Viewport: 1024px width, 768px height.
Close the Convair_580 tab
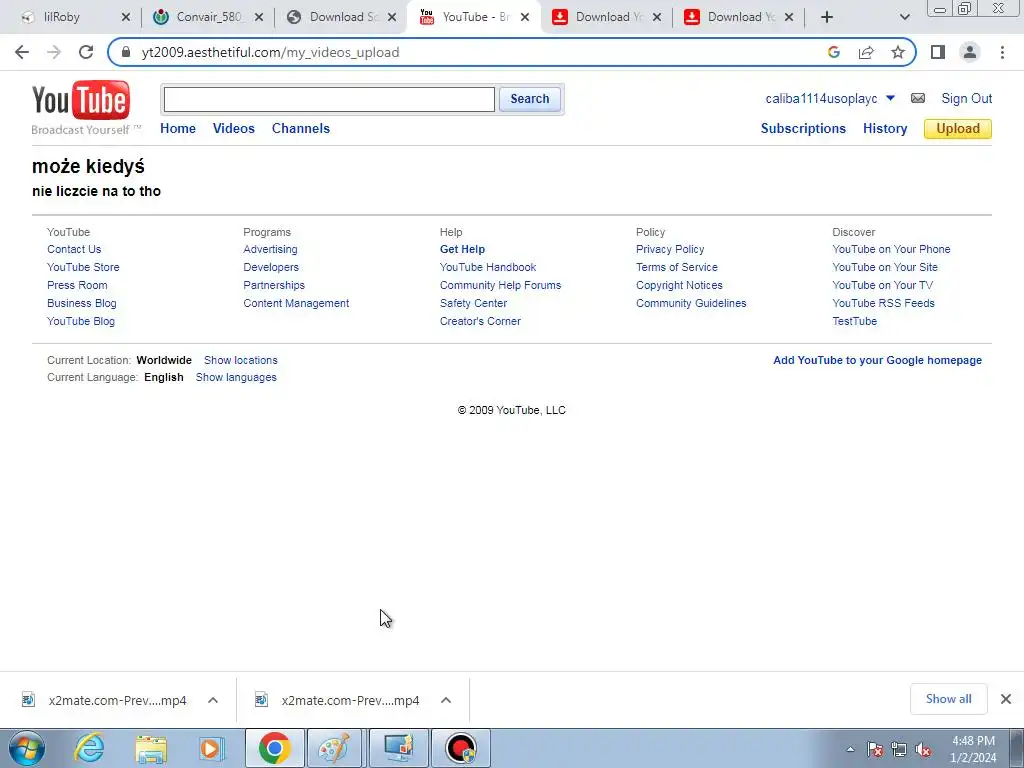259,17
